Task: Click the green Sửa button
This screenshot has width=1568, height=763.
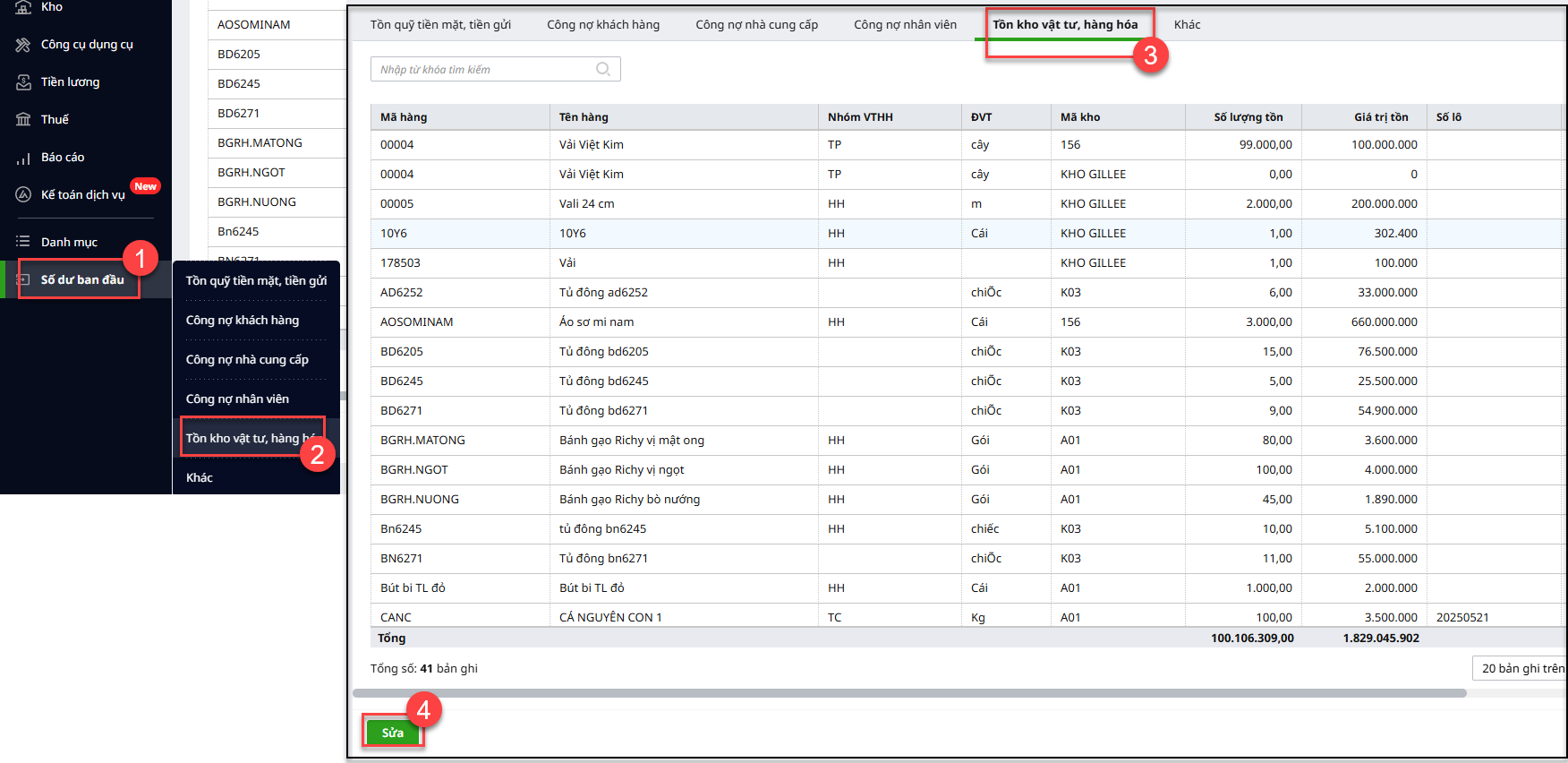Action: [x=392, y=733]
